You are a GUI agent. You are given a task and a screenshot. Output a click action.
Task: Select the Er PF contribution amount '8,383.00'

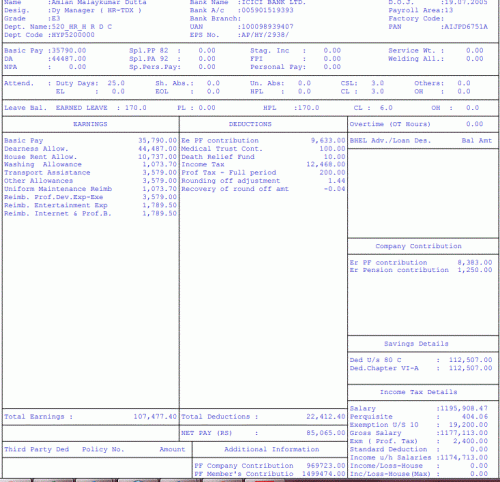[x=475, y=263]
